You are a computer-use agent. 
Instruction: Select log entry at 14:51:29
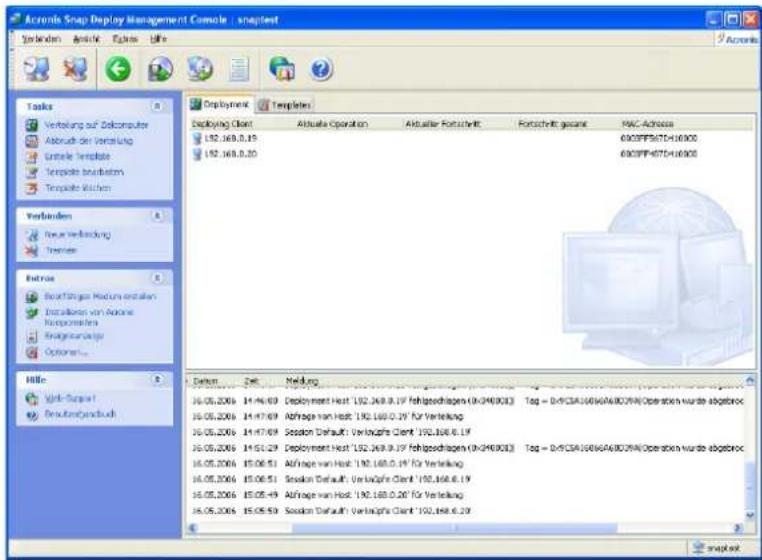coord(467,448)
